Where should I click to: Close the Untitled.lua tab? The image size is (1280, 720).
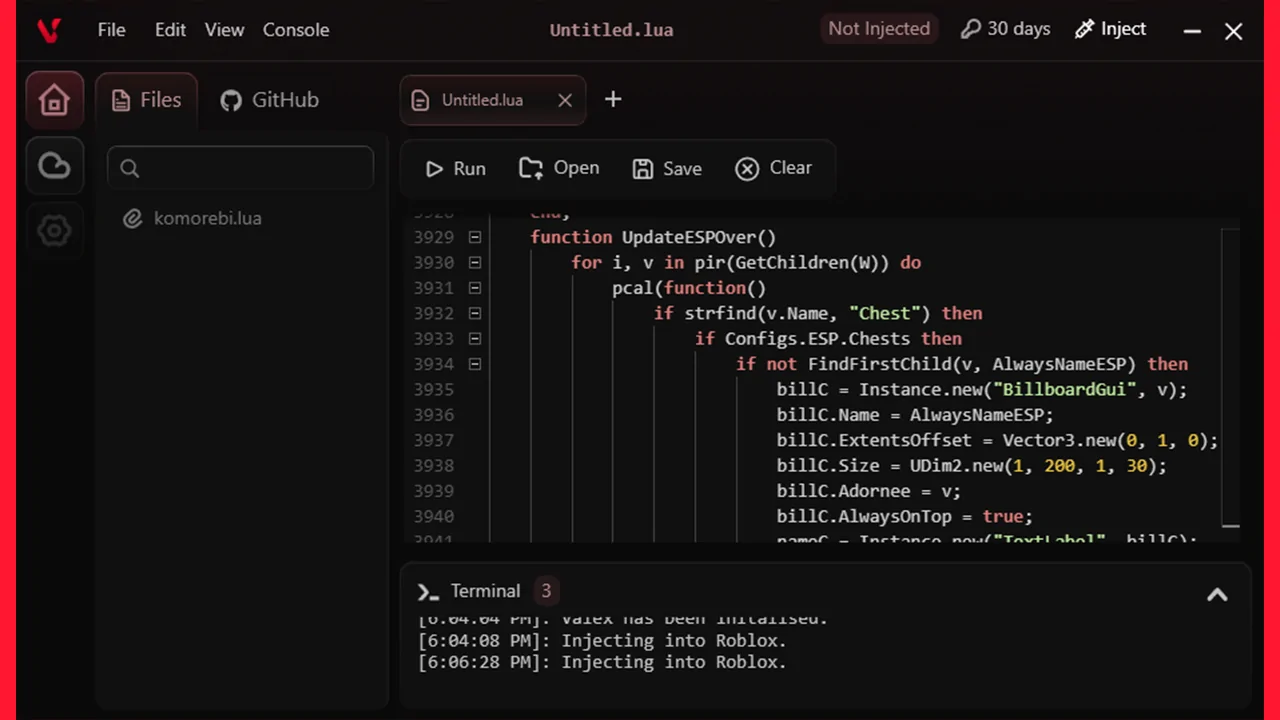565,100
